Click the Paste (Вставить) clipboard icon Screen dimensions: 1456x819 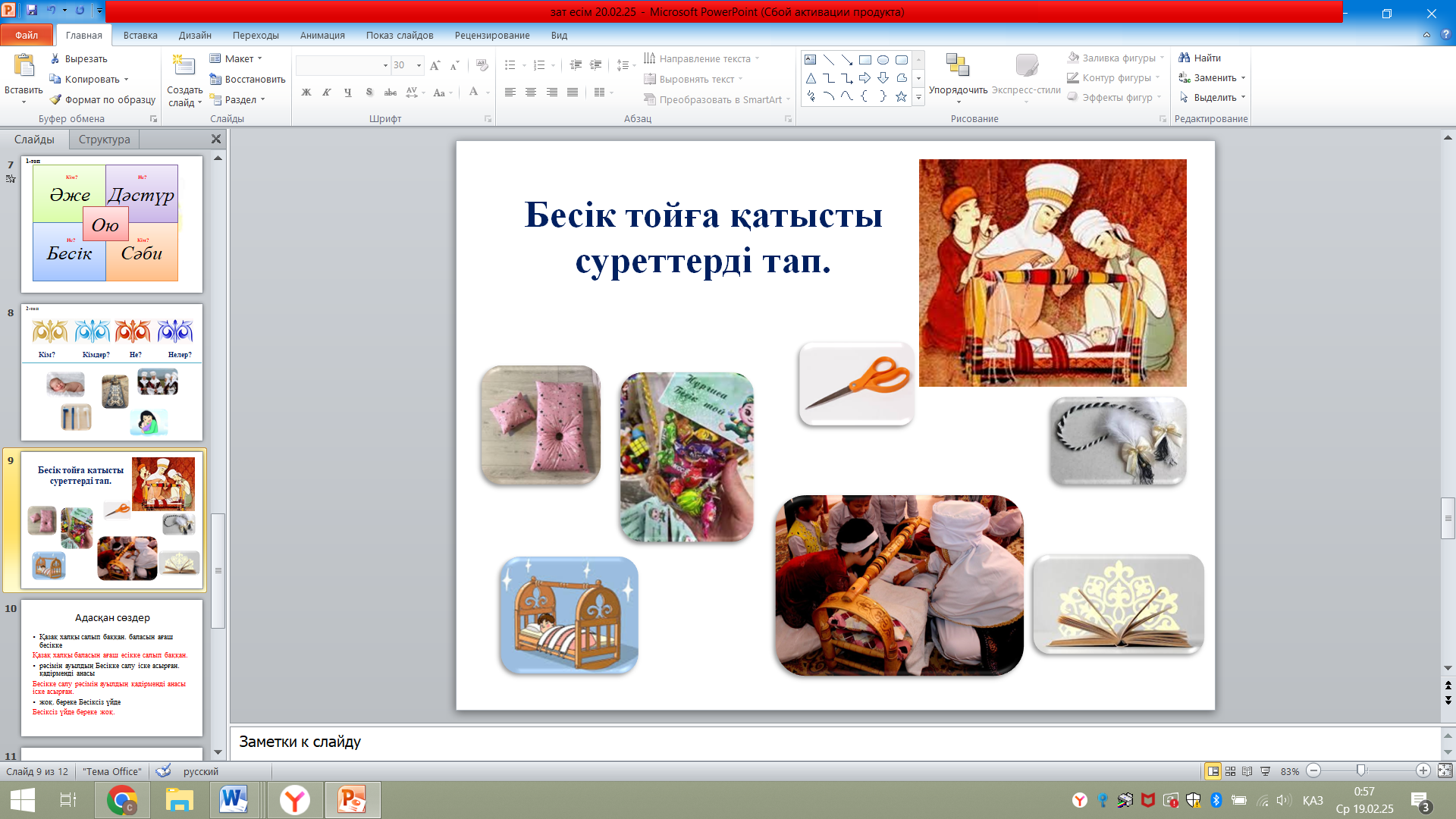click(24, 66)
